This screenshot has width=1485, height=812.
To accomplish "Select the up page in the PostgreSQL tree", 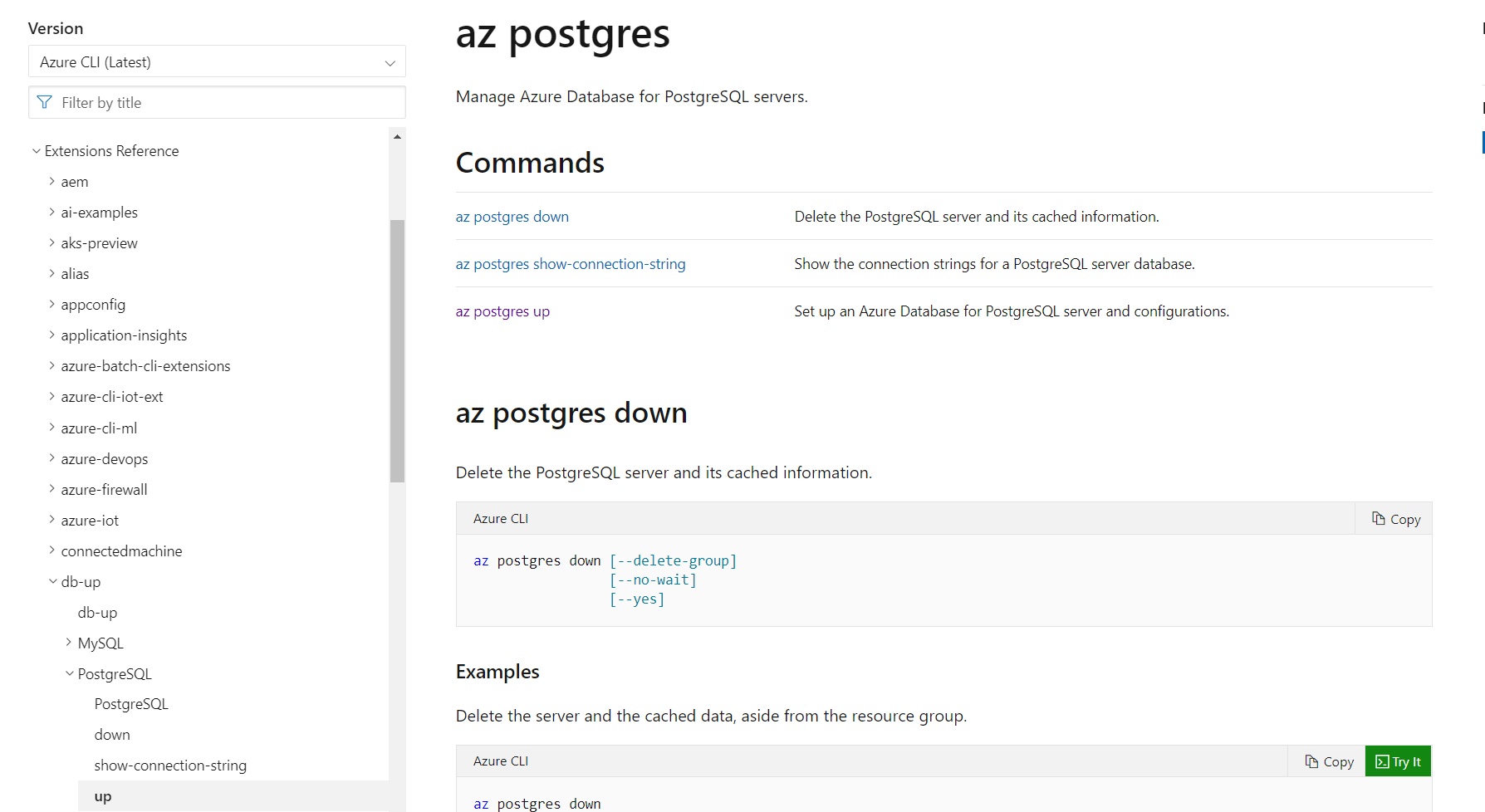I will [102, 795].
